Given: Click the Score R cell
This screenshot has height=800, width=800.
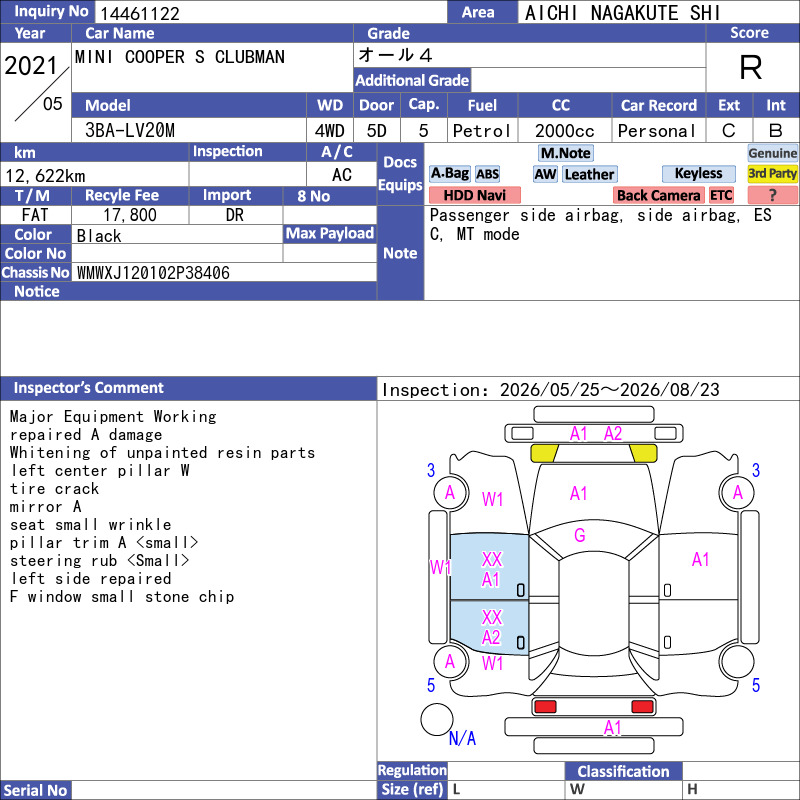Looking at the screenshot, I should pos(752,67).
